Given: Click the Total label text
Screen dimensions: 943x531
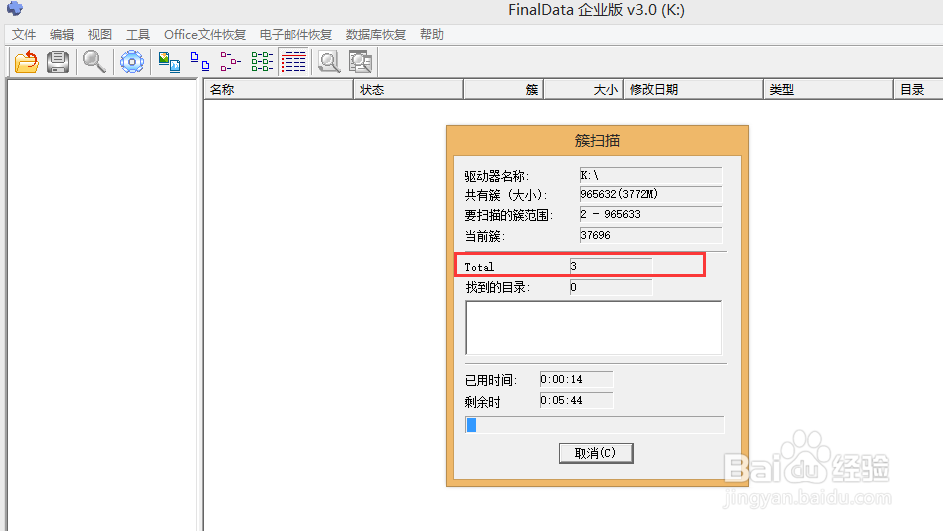Looking at the screenshot, I should click(479, 267).
